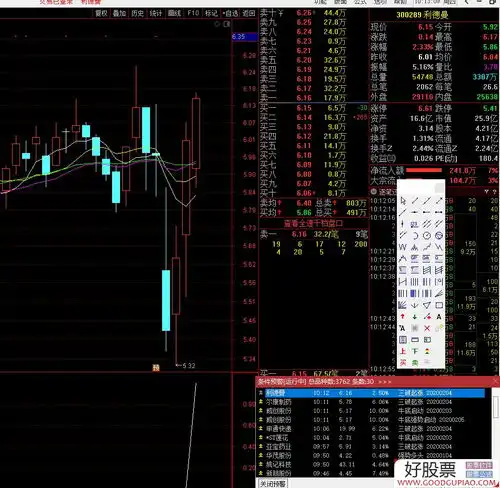This screenshot has height=488, width=500.
Task: Select the W wave pattern tool
Action: point(403,247)
